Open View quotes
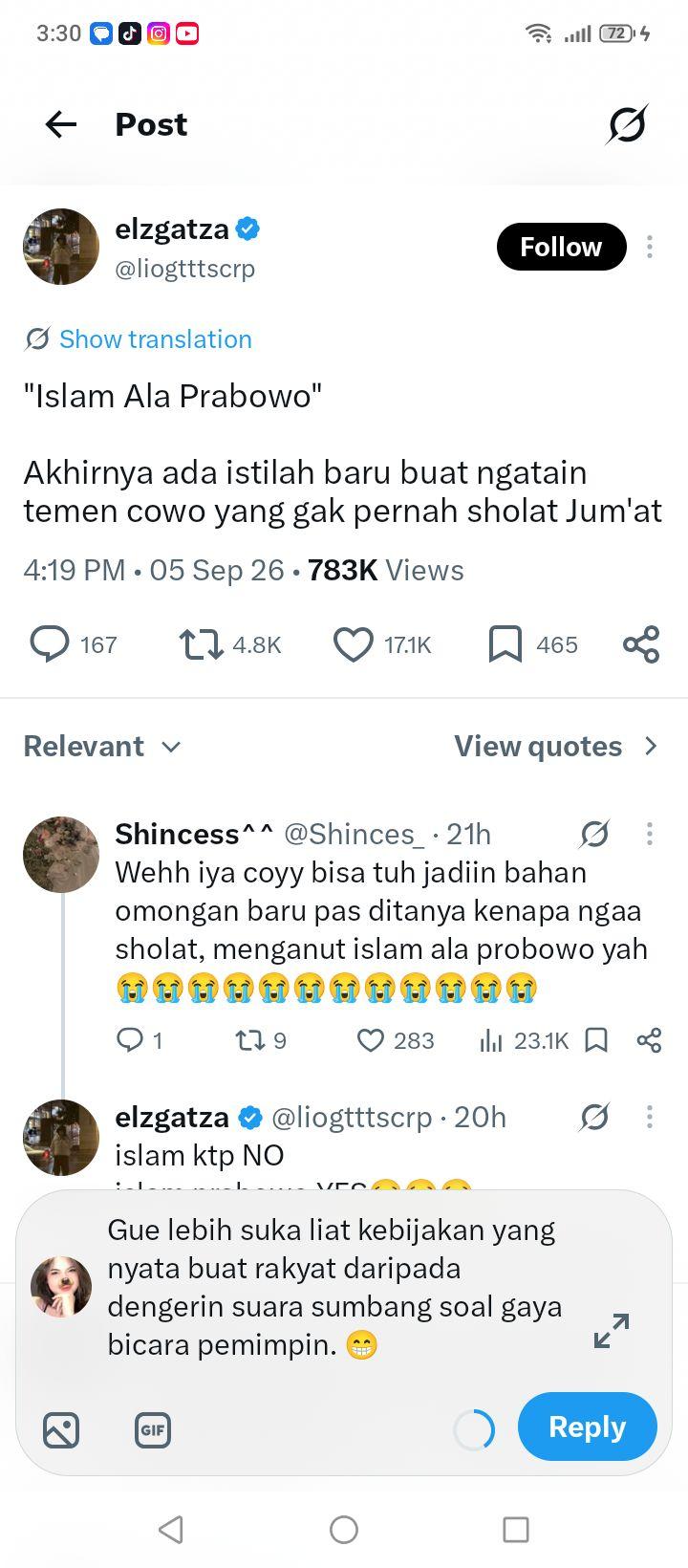The image size is (688, 1568). [556, 746]
